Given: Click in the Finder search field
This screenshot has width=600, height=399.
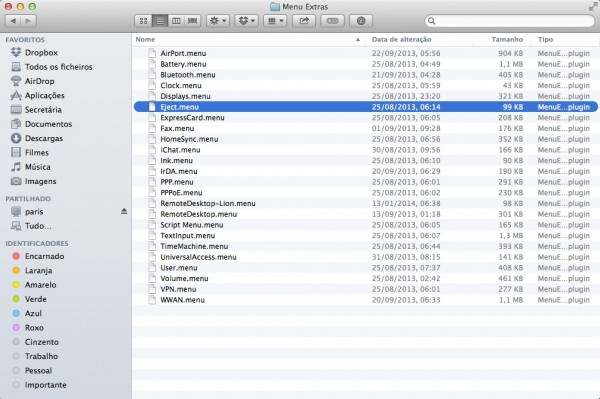Looking at the screenshot, I should (x=510, y=21).
